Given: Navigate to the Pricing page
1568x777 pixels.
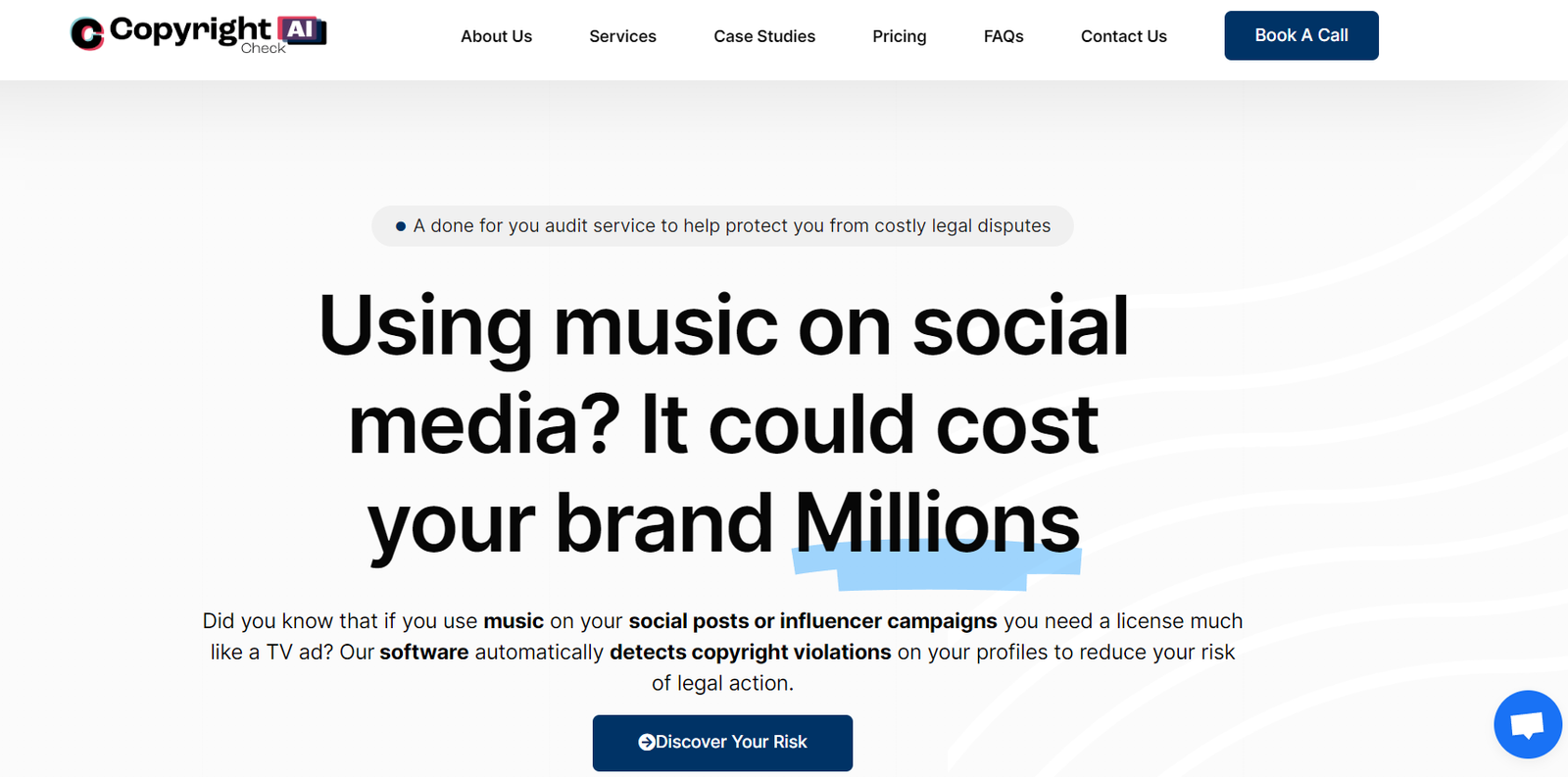Looking at the screenshot, I should click(899, 36).
